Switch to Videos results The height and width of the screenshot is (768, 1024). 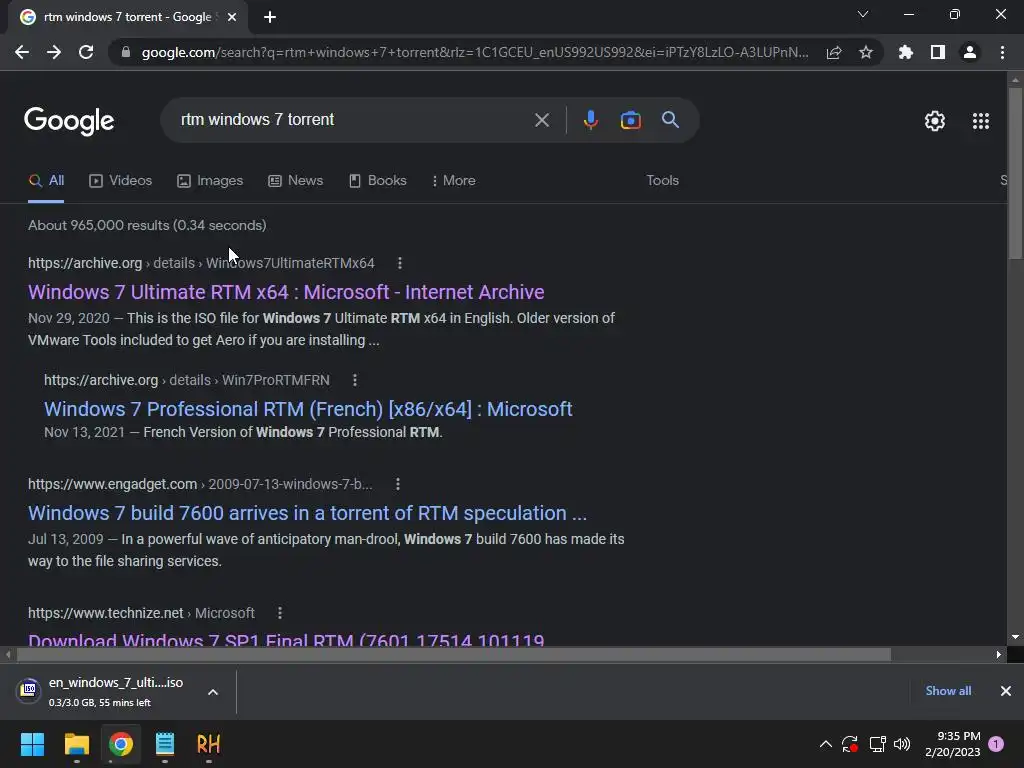[x=121, y=181]
